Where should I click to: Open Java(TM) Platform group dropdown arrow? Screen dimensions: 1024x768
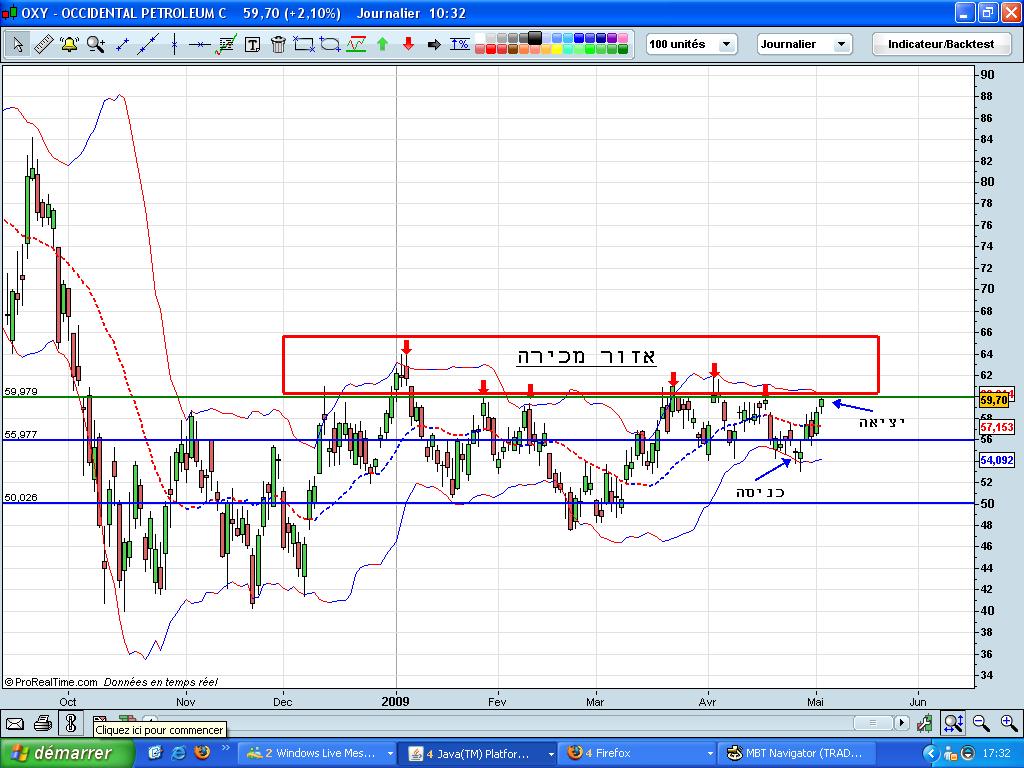[552, 754]
